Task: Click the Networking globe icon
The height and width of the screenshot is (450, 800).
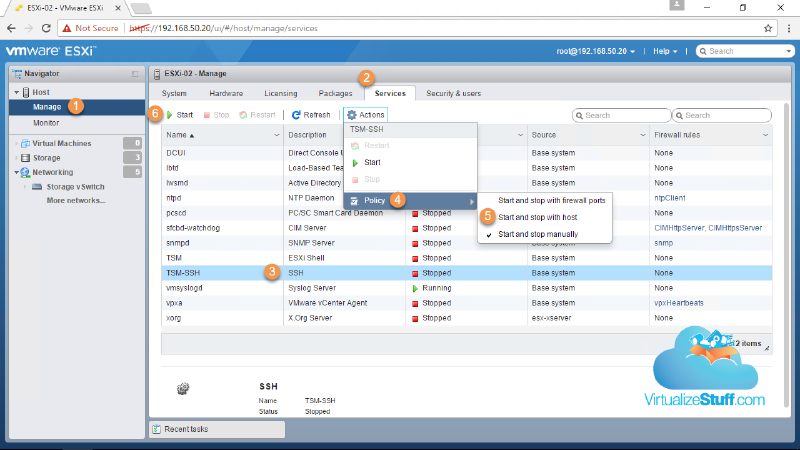Action: (25, 172)
